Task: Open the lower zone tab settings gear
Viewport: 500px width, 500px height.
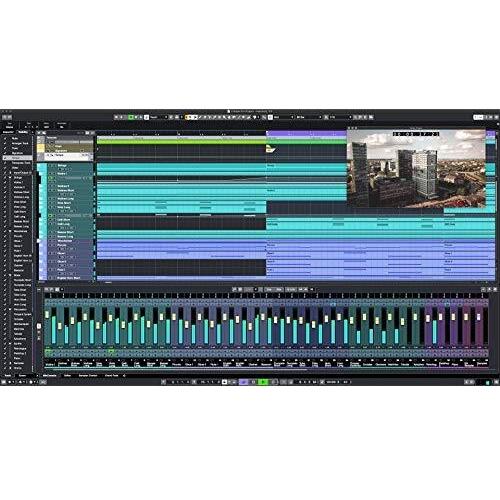Action: pyautogui.click(x=124, y=375)
